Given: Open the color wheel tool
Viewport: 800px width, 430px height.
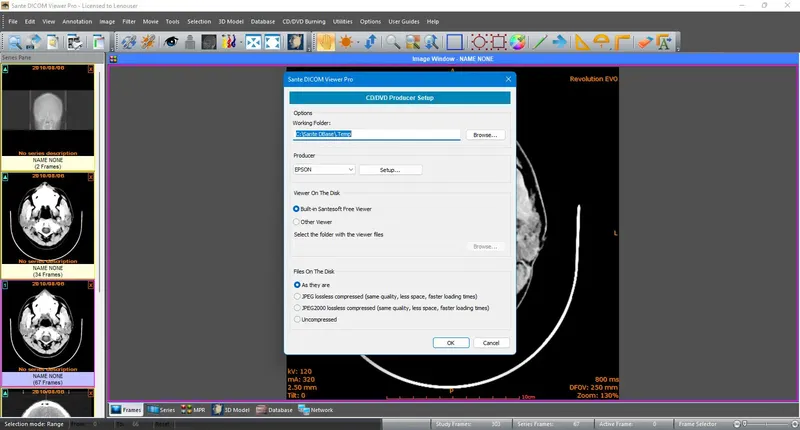Looking at the screenshot, I should coord(517,42).
